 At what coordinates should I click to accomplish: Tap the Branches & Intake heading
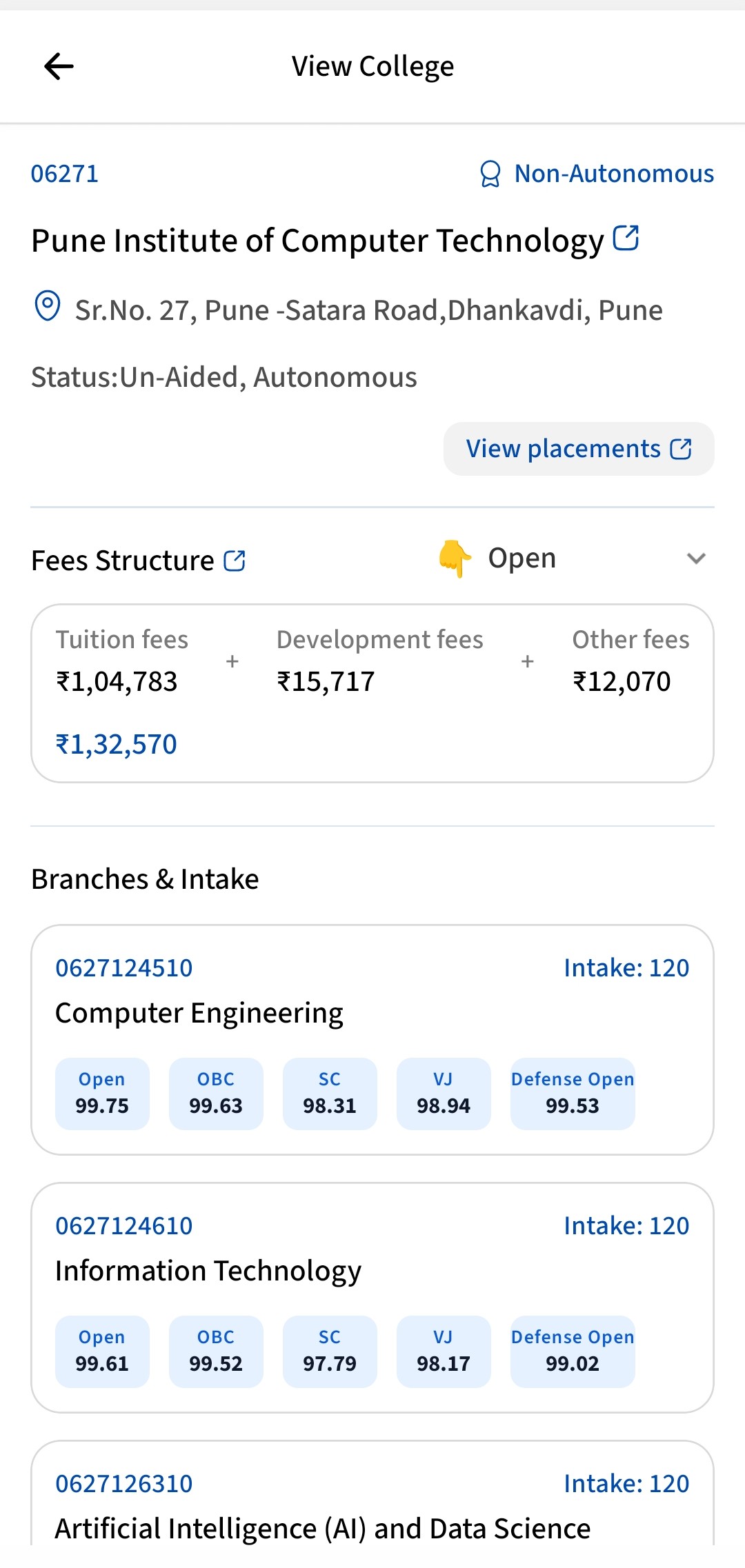145,879
